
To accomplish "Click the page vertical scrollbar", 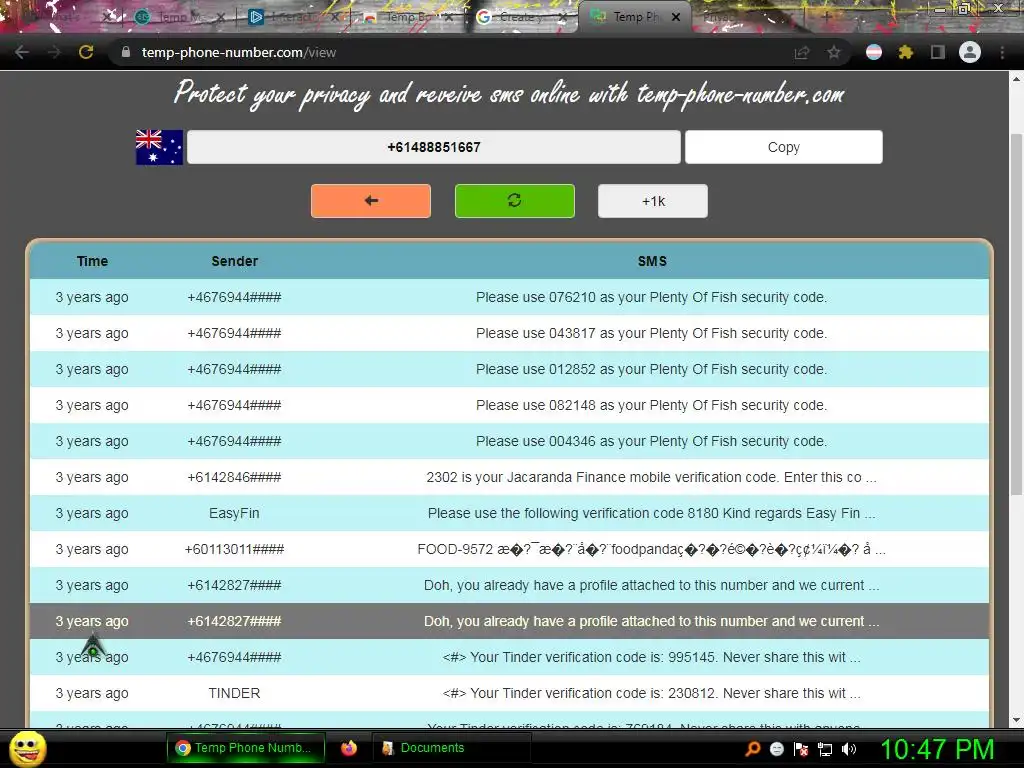I will tap(1016, 313).
